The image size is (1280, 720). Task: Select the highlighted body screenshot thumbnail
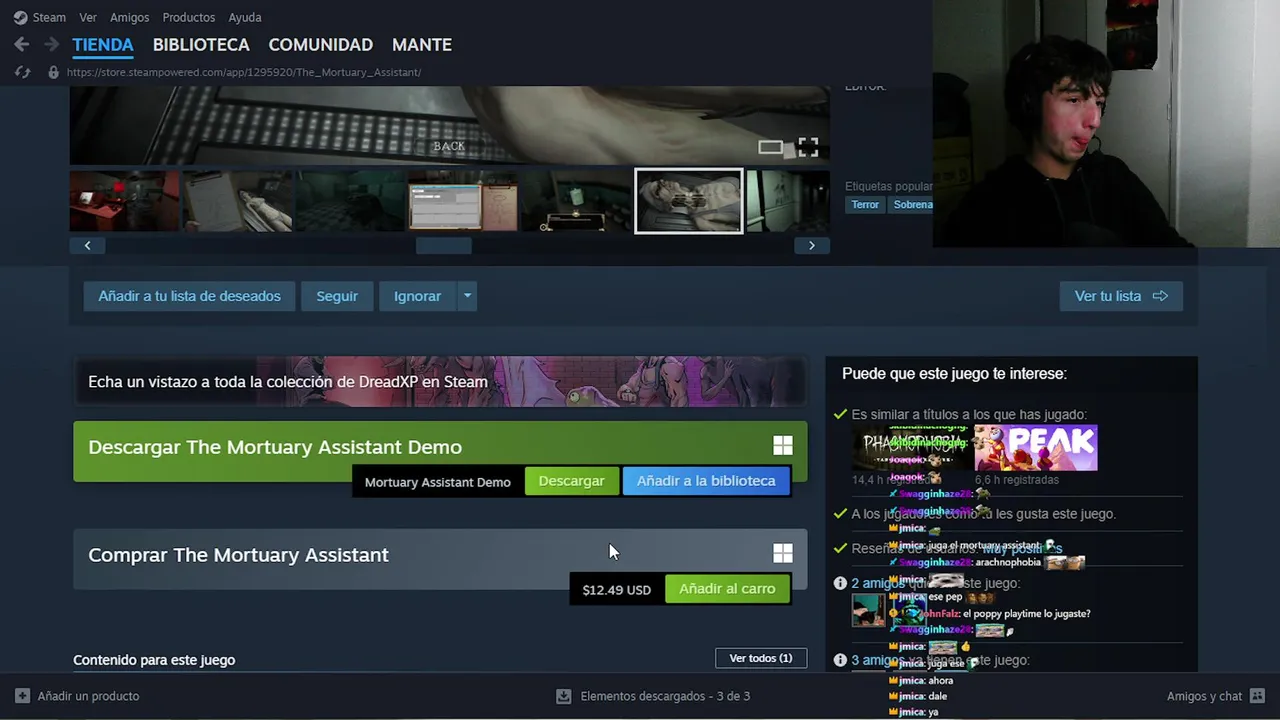pos(689,201)
